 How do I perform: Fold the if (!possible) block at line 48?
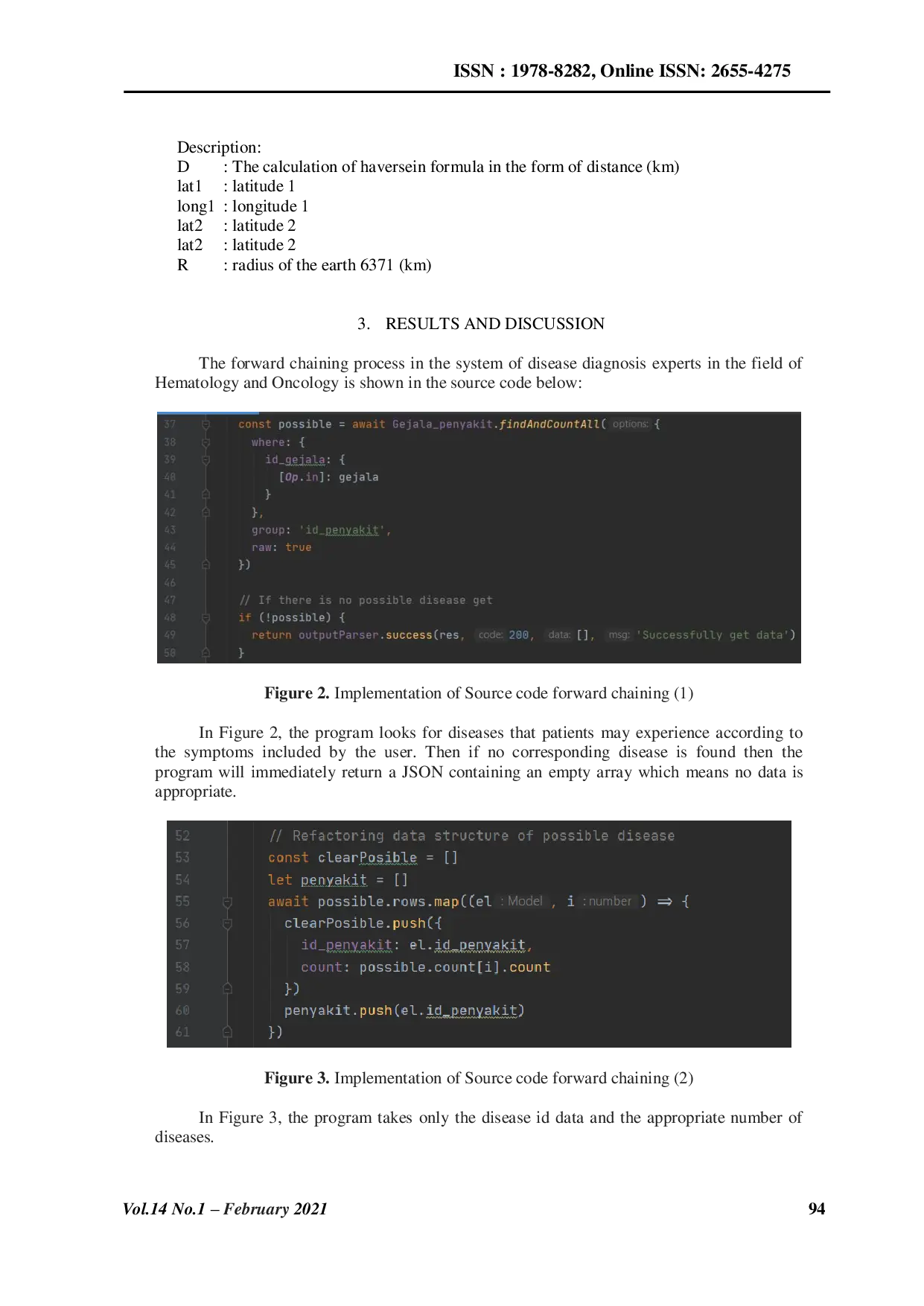pyautogui.click(x=206, y=617)
